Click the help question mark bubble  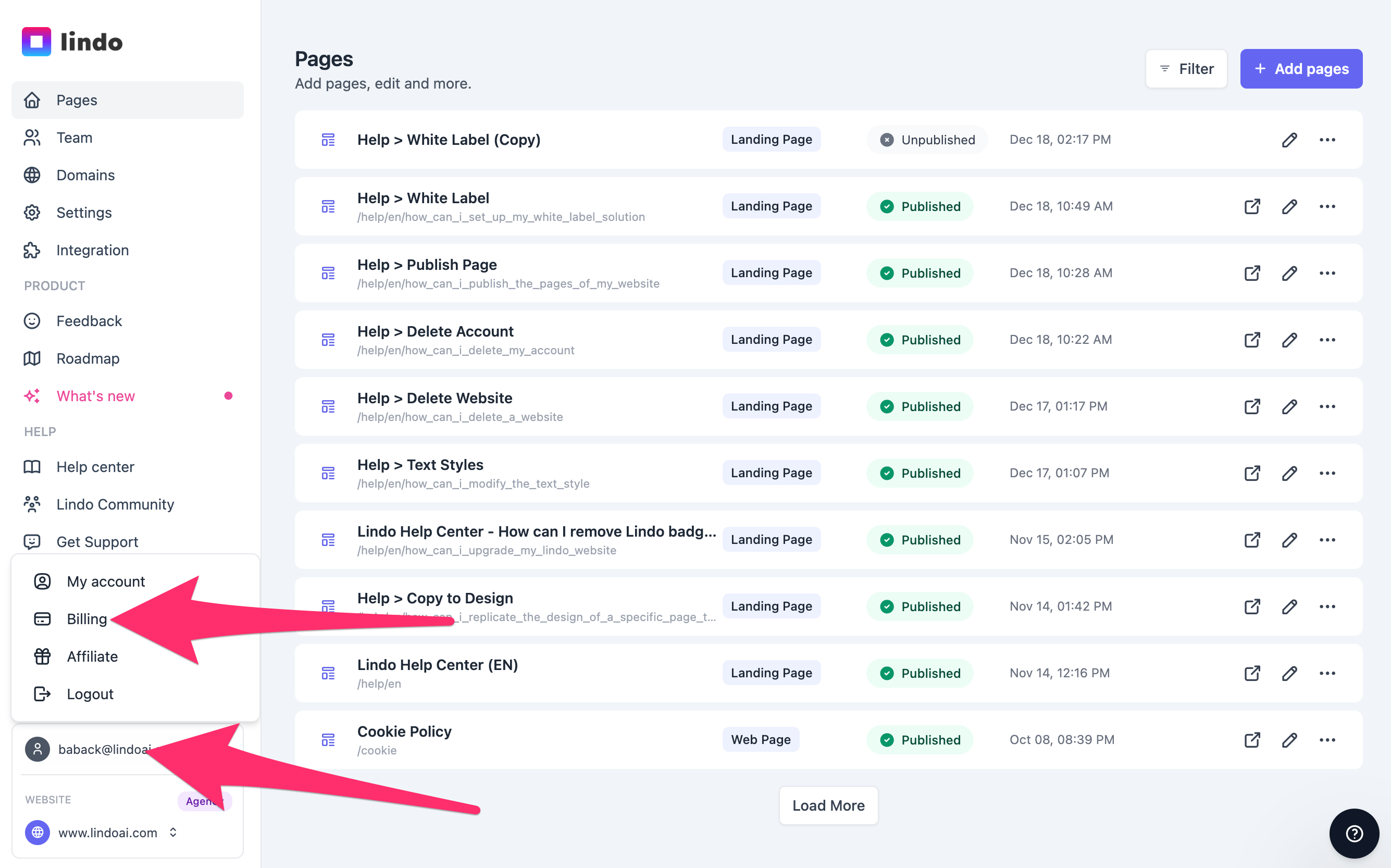1353,833
